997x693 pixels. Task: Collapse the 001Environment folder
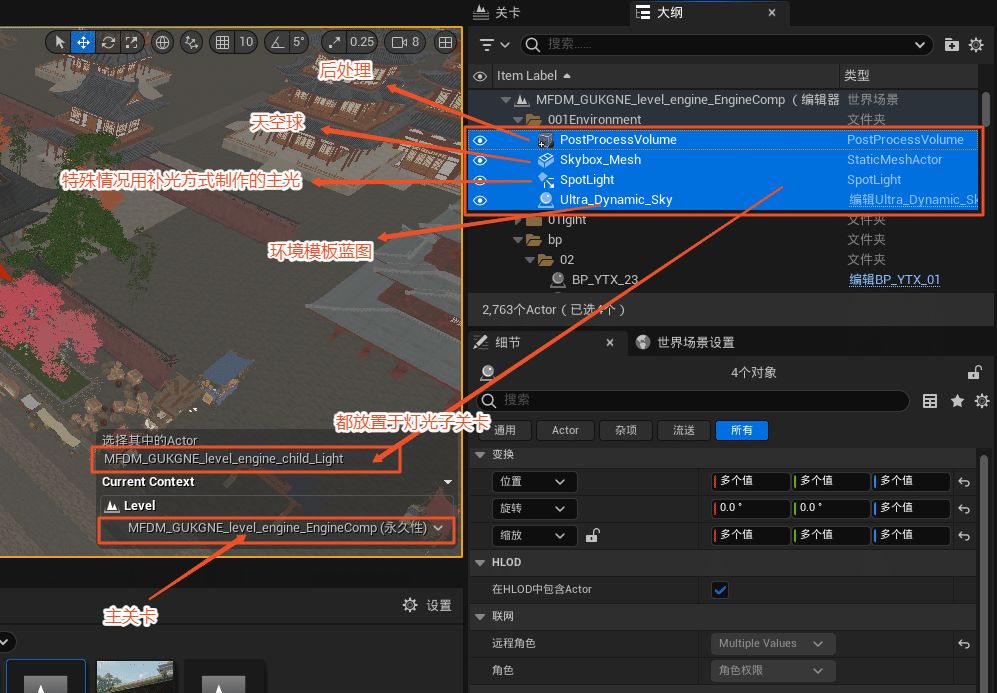coord(518,120)
